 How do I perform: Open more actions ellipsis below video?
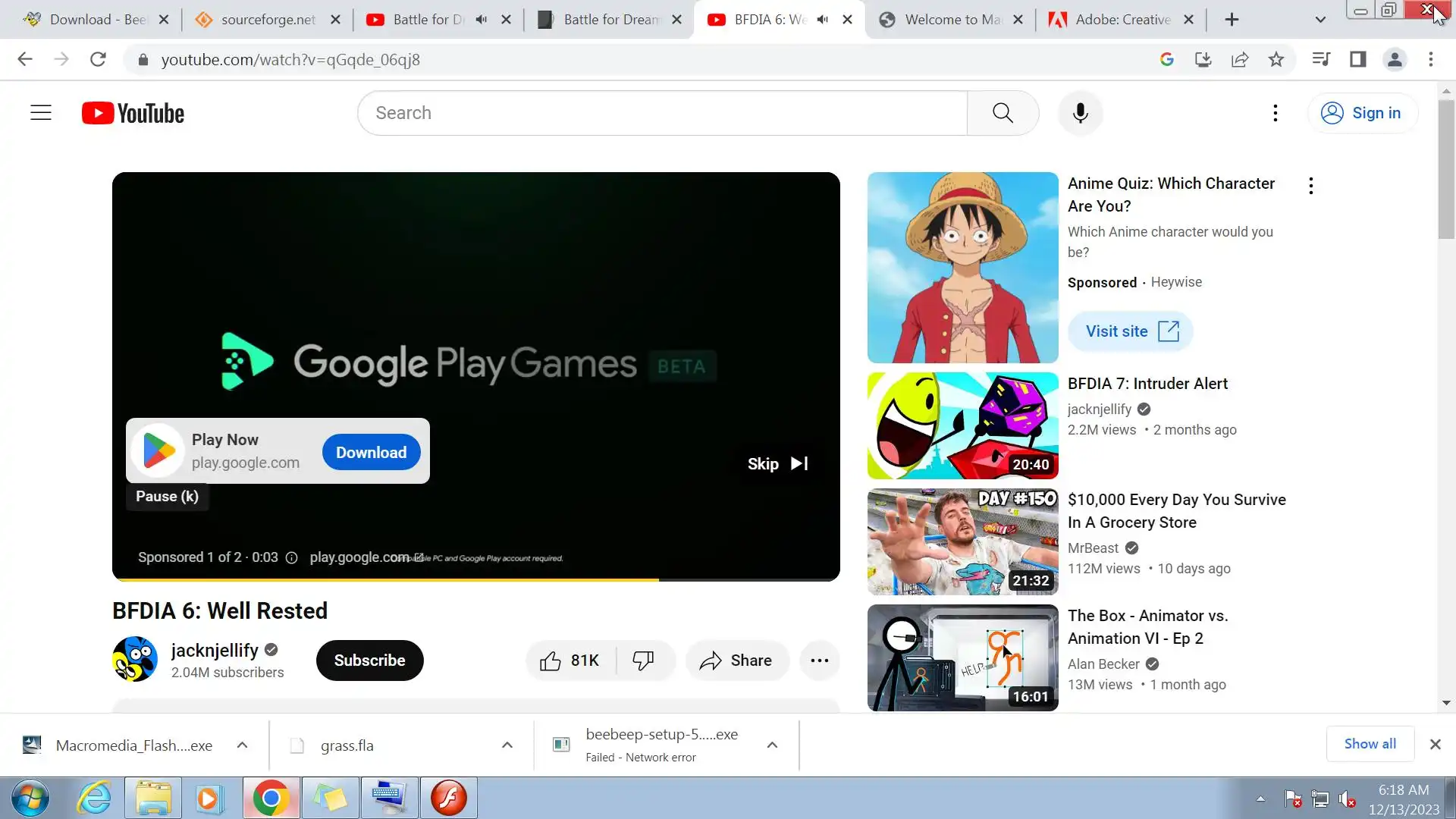pos(819,661)
